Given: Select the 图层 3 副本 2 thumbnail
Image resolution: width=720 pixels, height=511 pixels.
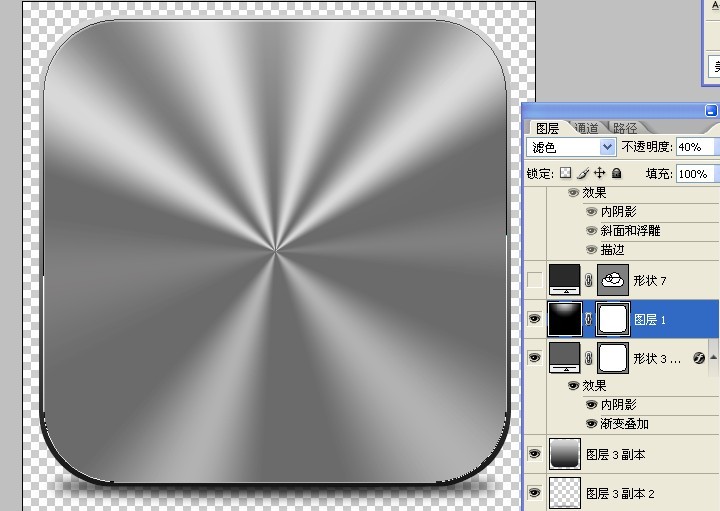Looking at the screenshot, I should click(x=565, y=493).
